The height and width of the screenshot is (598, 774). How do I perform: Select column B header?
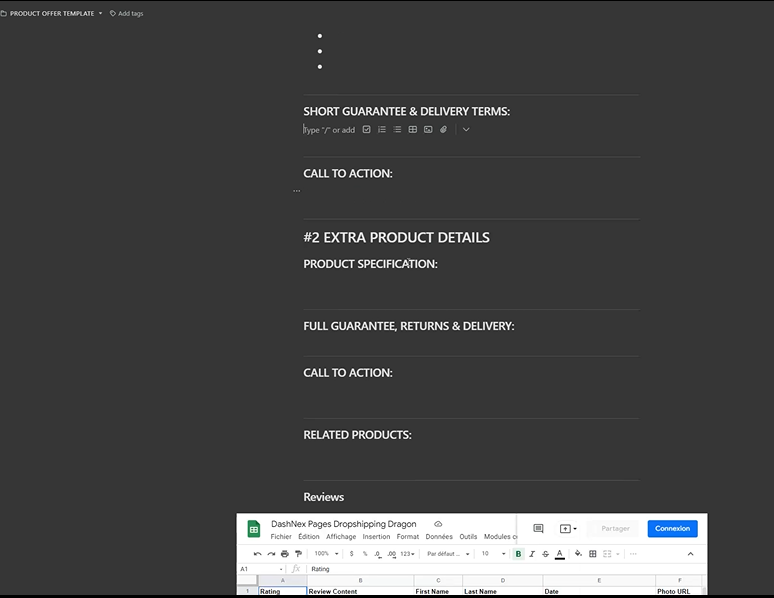tap(360, 580)
